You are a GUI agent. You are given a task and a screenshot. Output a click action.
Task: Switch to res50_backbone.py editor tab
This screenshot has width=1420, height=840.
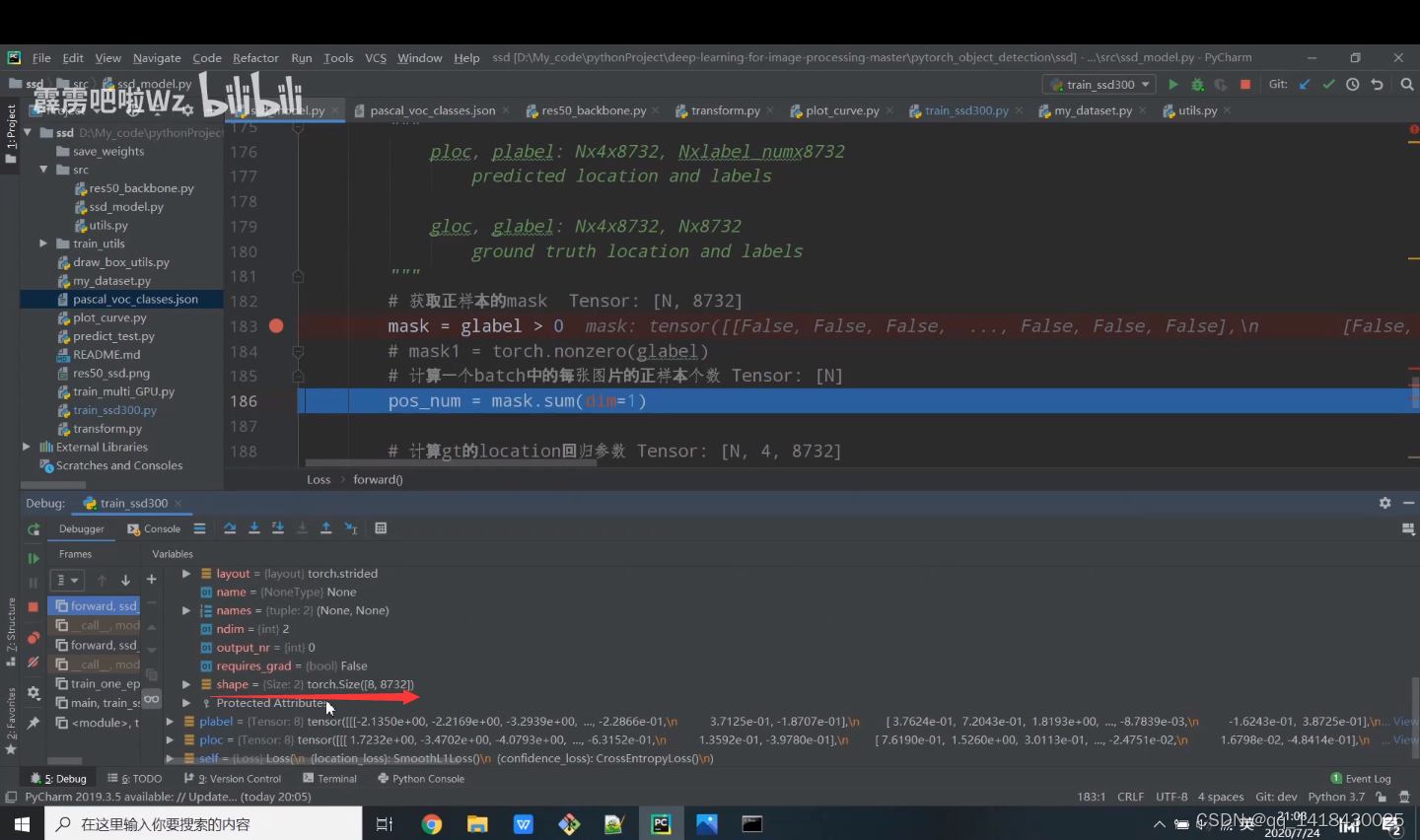(x=594, y=110)
